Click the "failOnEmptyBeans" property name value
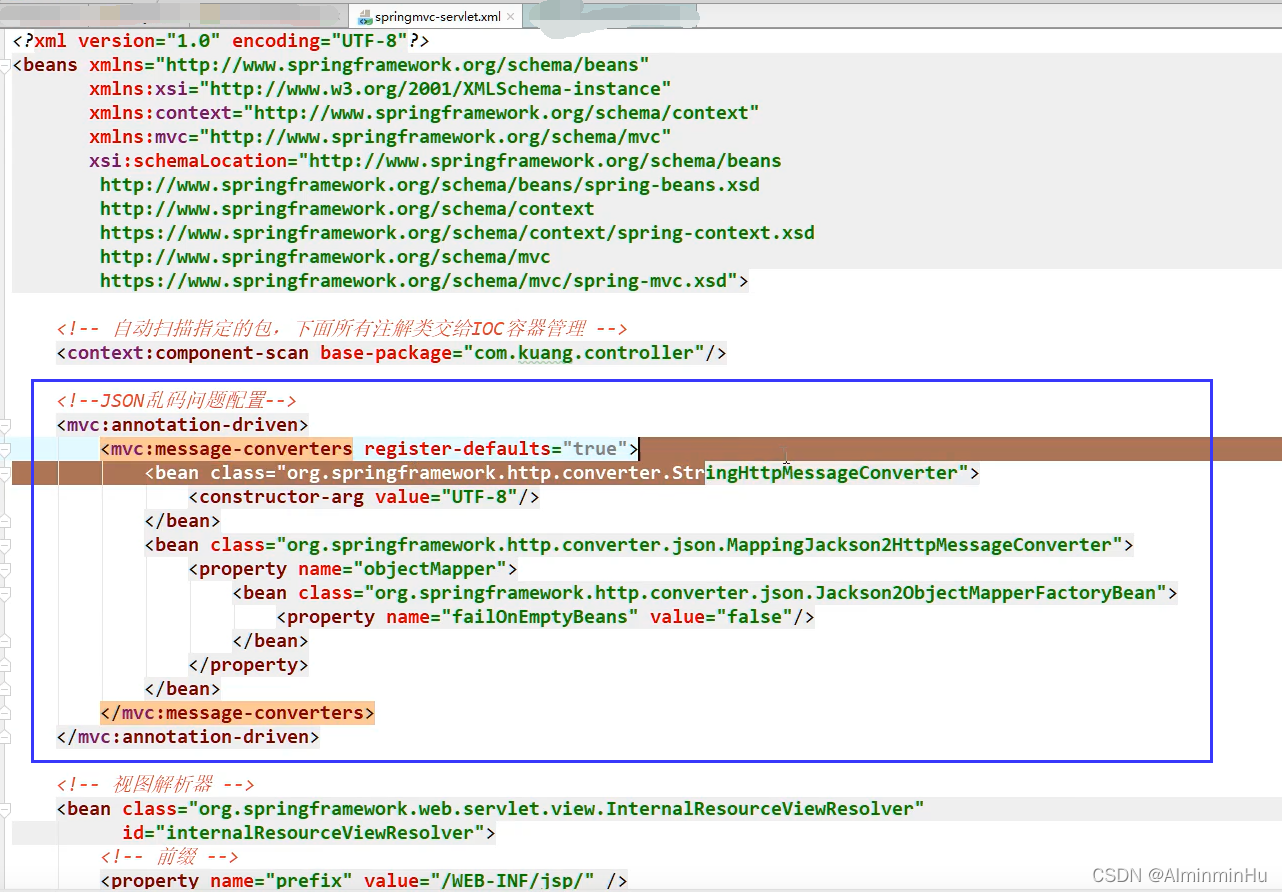Screen dimensions: 1282x892 click(540, 617)
